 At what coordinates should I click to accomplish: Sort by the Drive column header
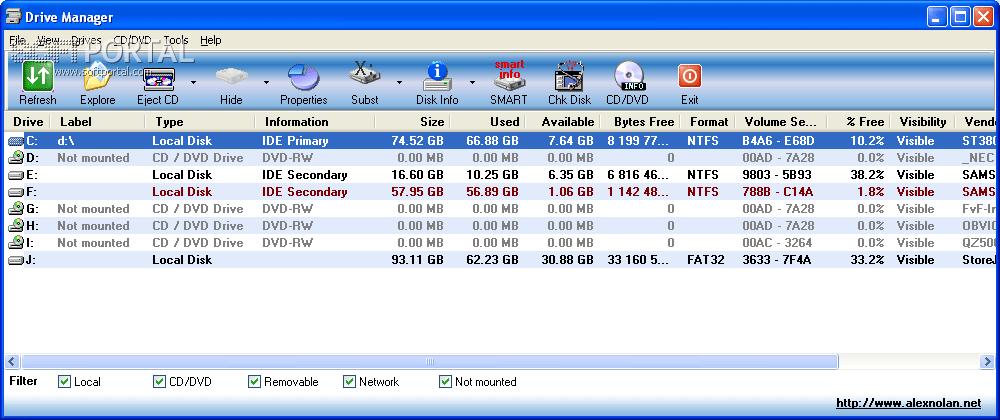pos(28,122)
